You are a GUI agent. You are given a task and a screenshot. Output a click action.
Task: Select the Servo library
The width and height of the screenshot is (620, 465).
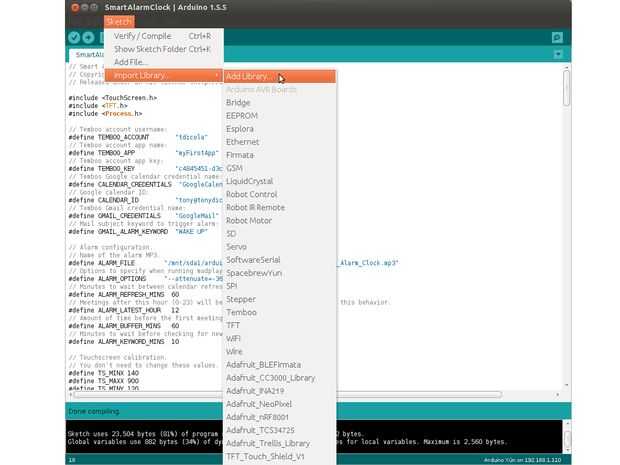pos(280,247)
